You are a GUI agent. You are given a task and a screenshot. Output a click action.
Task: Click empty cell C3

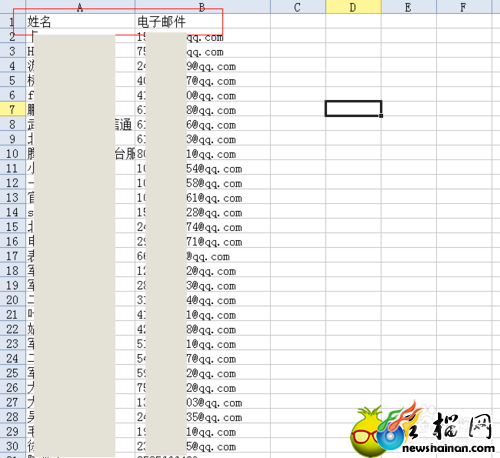pos(298,51)
